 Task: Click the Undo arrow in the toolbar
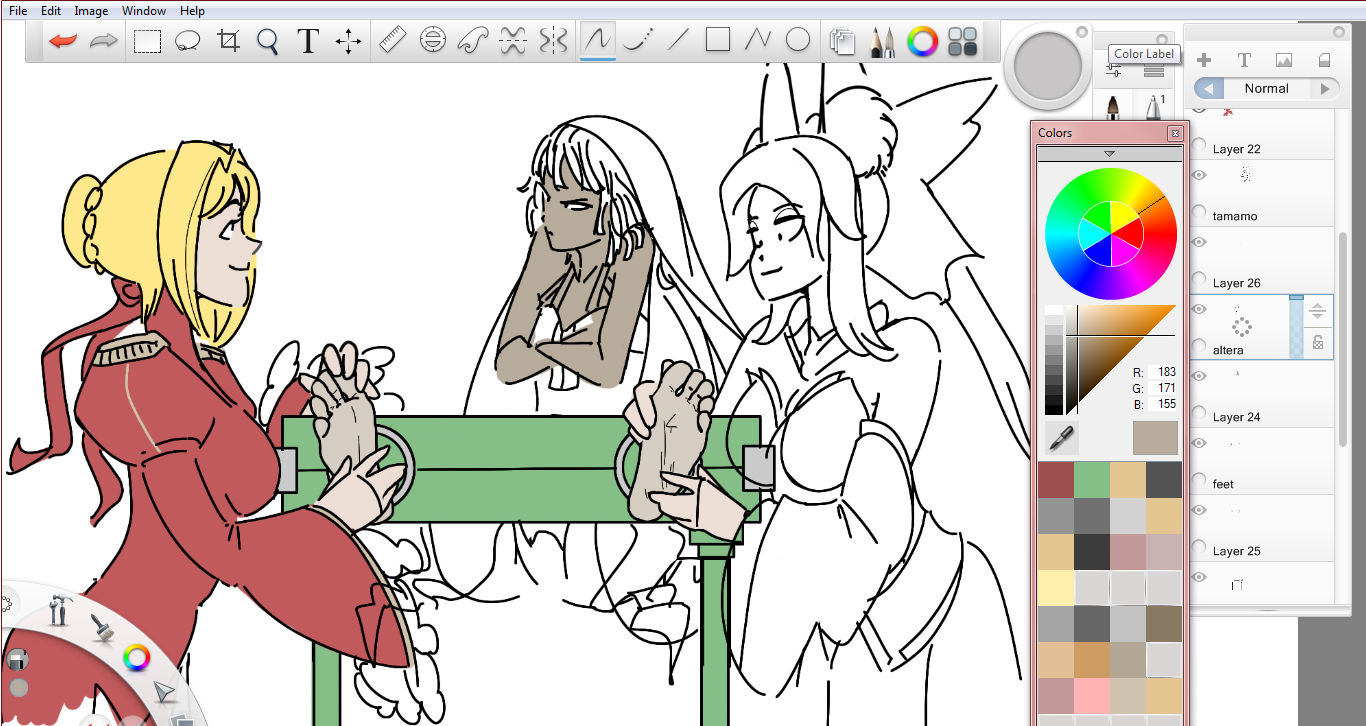coord(63,41)
